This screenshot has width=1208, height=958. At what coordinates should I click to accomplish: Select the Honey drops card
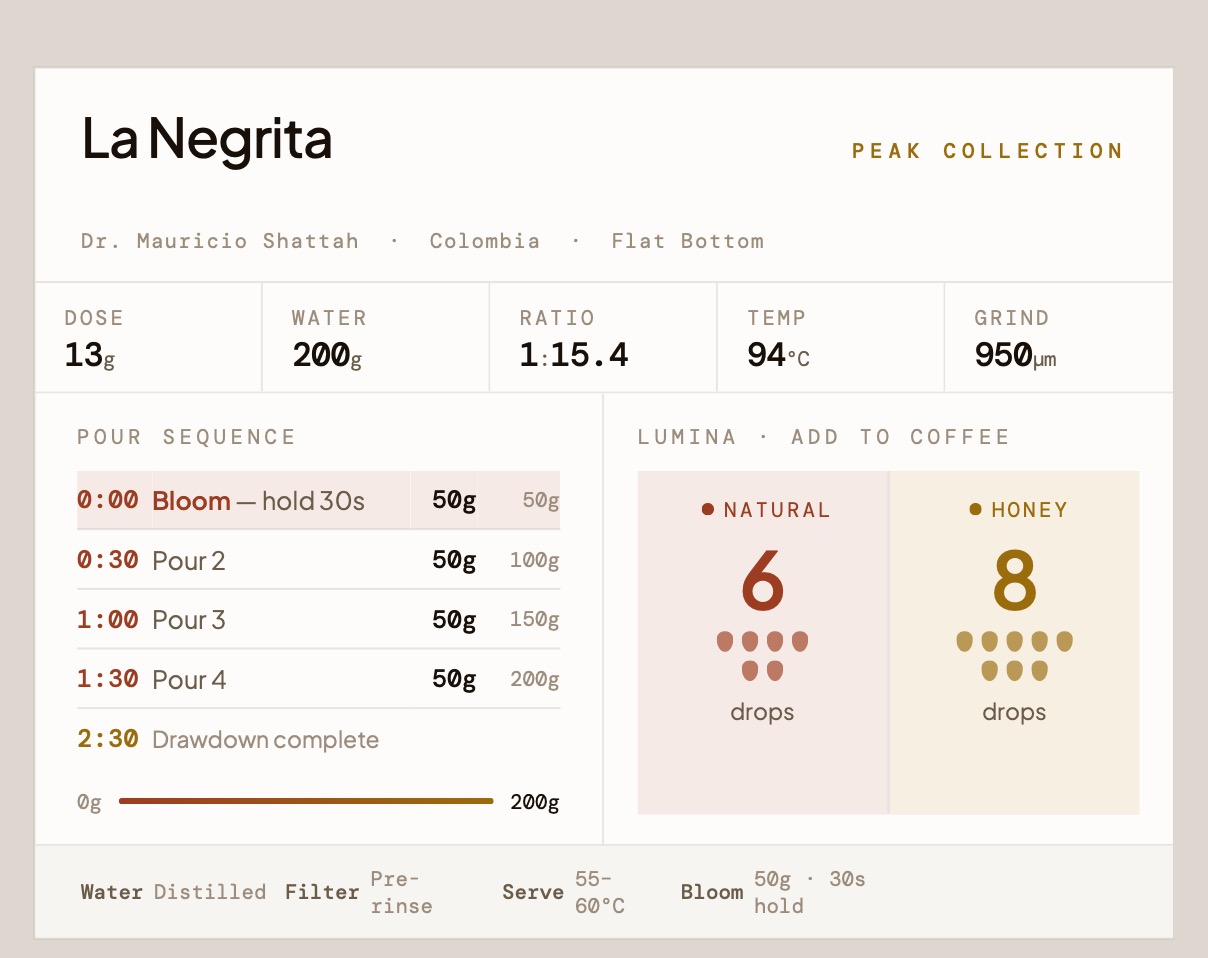[x=1014, y=642]
